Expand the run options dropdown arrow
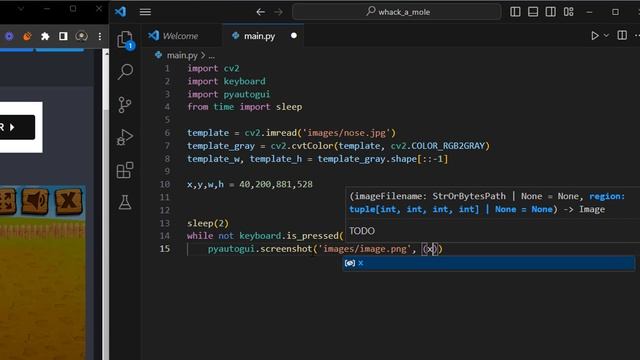This screenshot has width=640, height=360. pyautogui.click(x=607, y=36)
